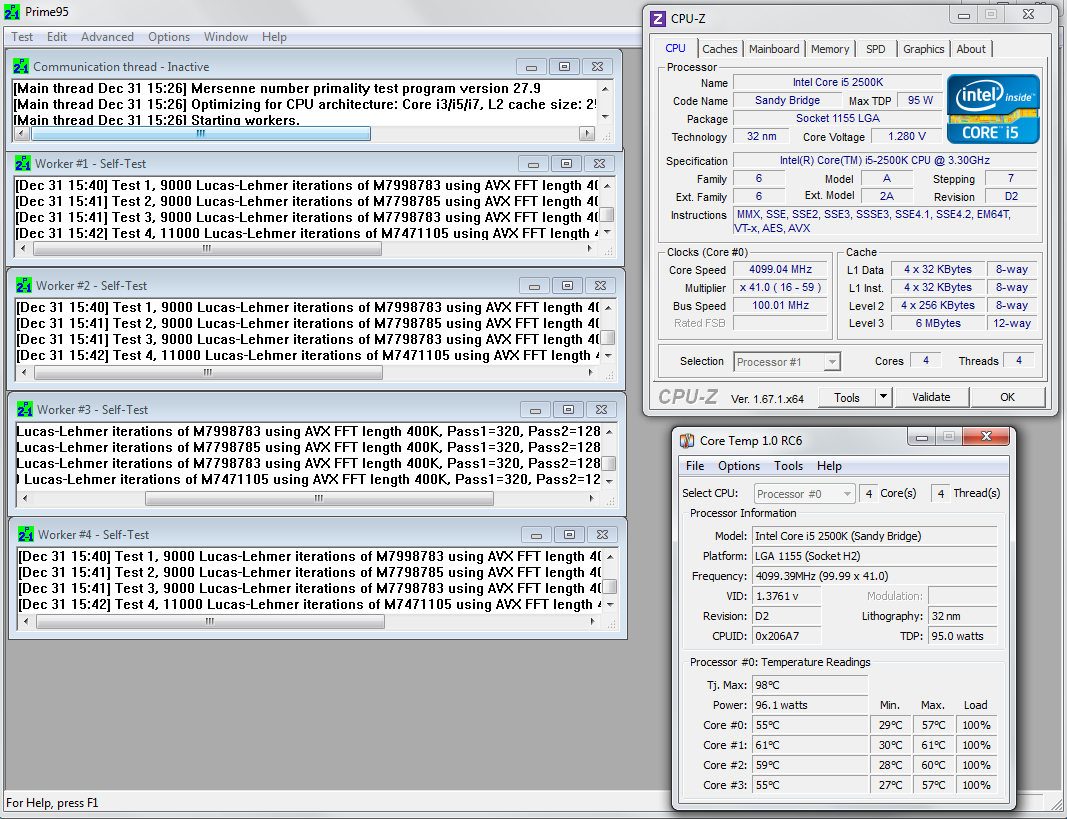Click the Worker #4 horizontal scrollbar thumb
The width and height of the screenshot is (1067, 819).
pyautogui.click(x=210, y=621)
